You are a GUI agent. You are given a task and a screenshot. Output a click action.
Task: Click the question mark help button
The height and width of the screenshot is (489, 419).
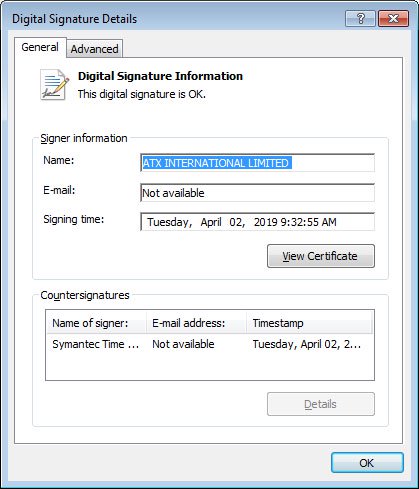[x=361, y=19]
